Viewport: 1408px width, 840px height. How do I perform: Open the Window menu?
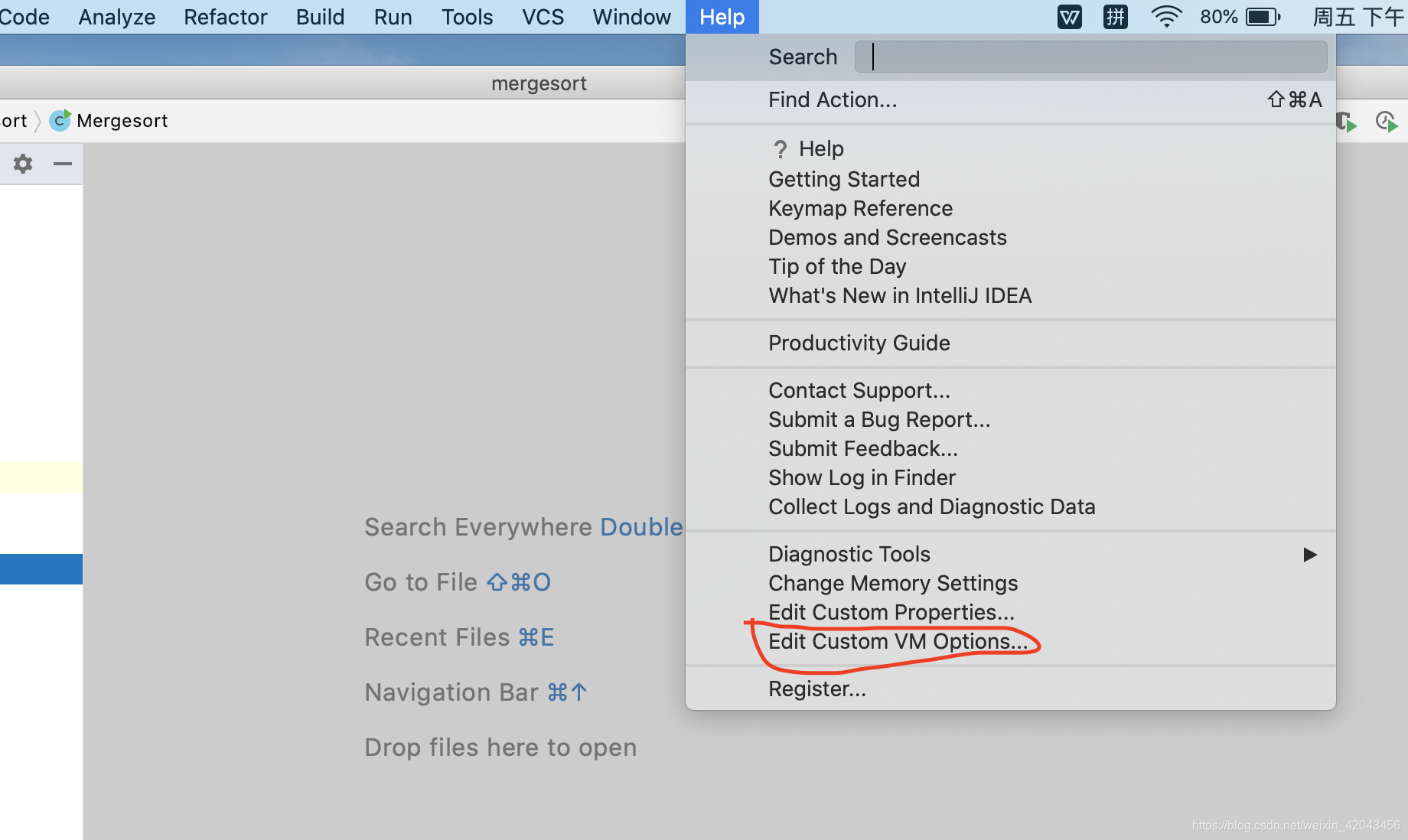631,16
